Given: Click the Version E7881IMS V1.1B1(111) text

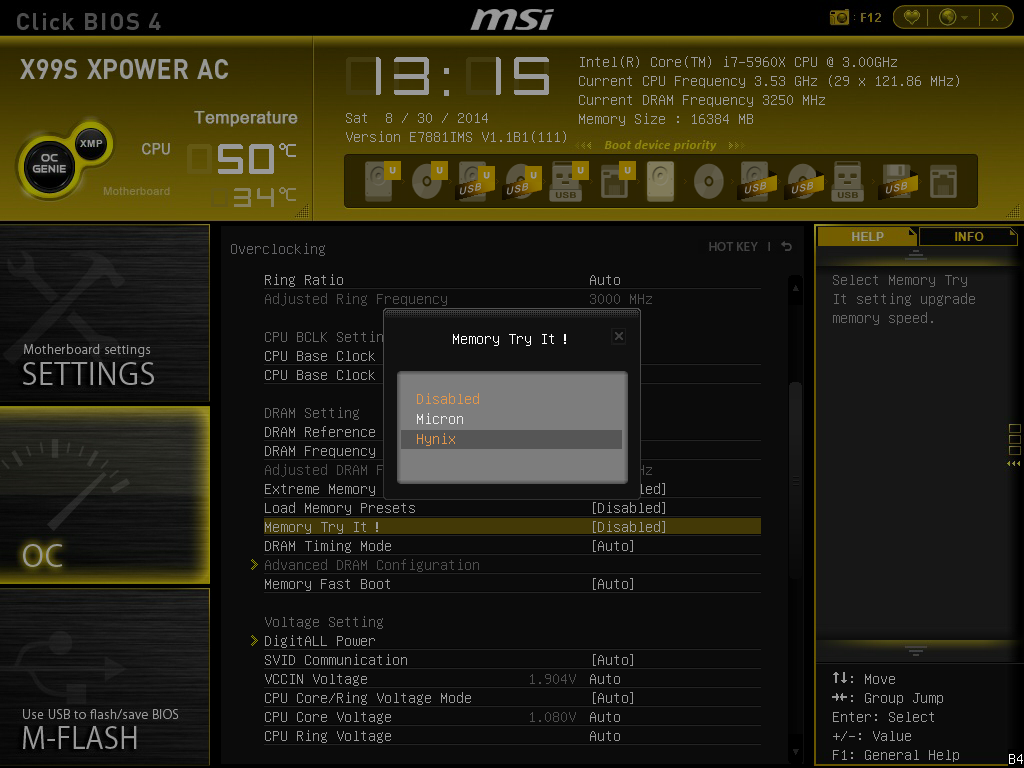Looking at the screenshot, I should 456,137.
